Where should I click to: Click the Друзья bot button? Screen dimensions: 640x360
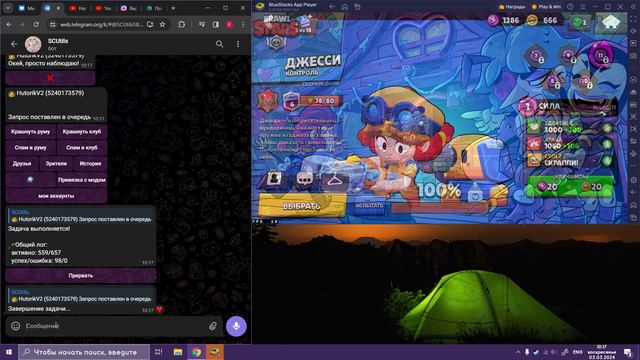[x=22, y=164]
